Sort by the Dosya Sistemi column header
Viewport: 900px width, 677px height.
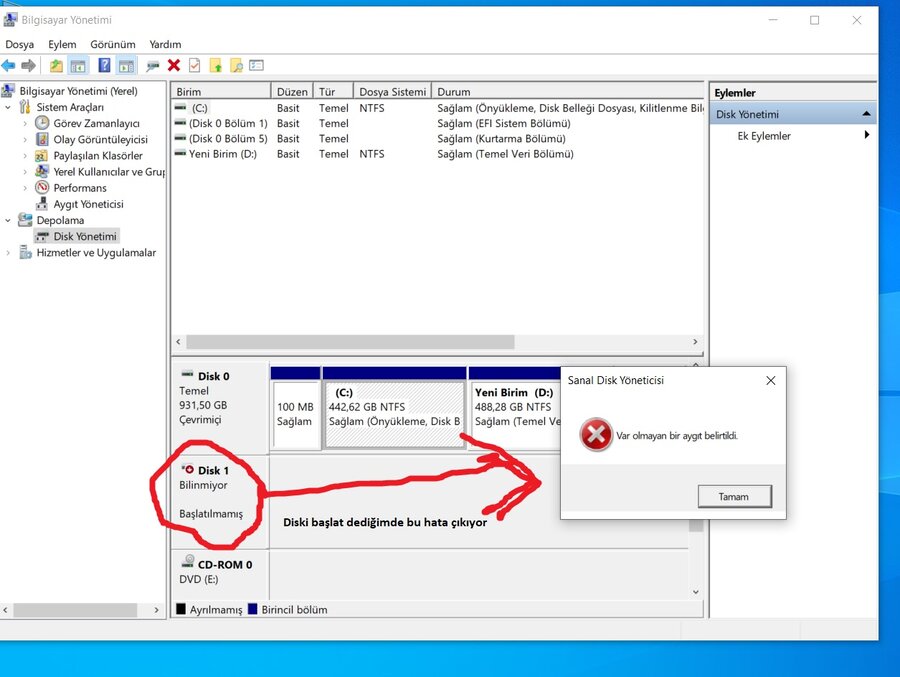(x=392, y=91)
